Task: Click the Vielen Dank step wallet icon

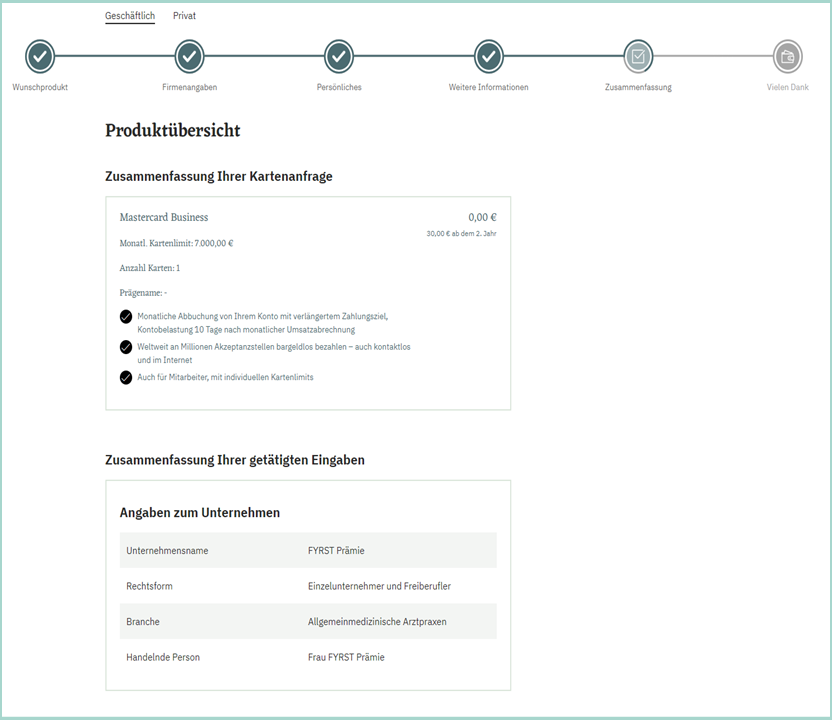Action: coord(787,57)
